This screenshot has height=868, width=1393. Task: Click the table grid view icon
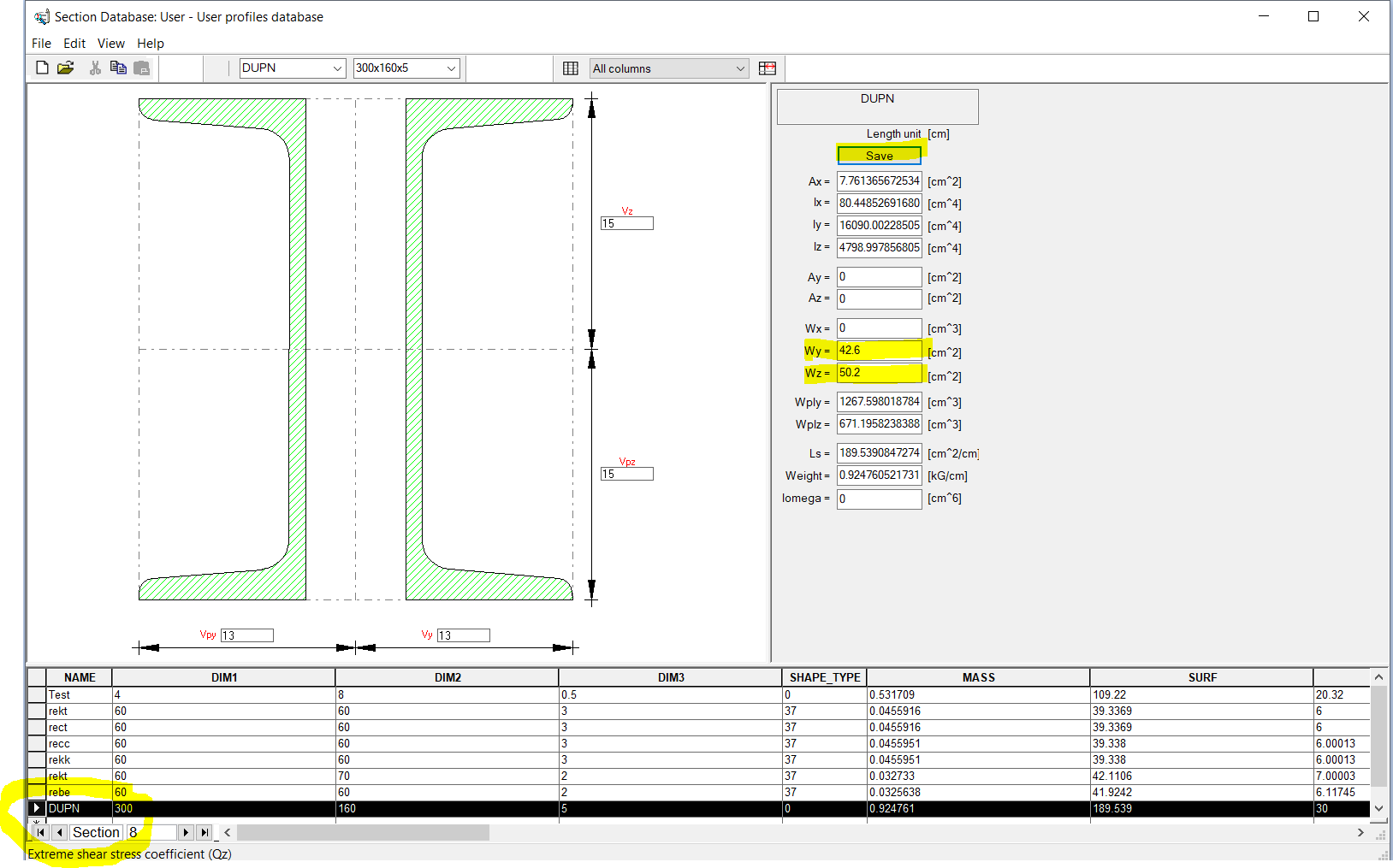coord(571,68)
